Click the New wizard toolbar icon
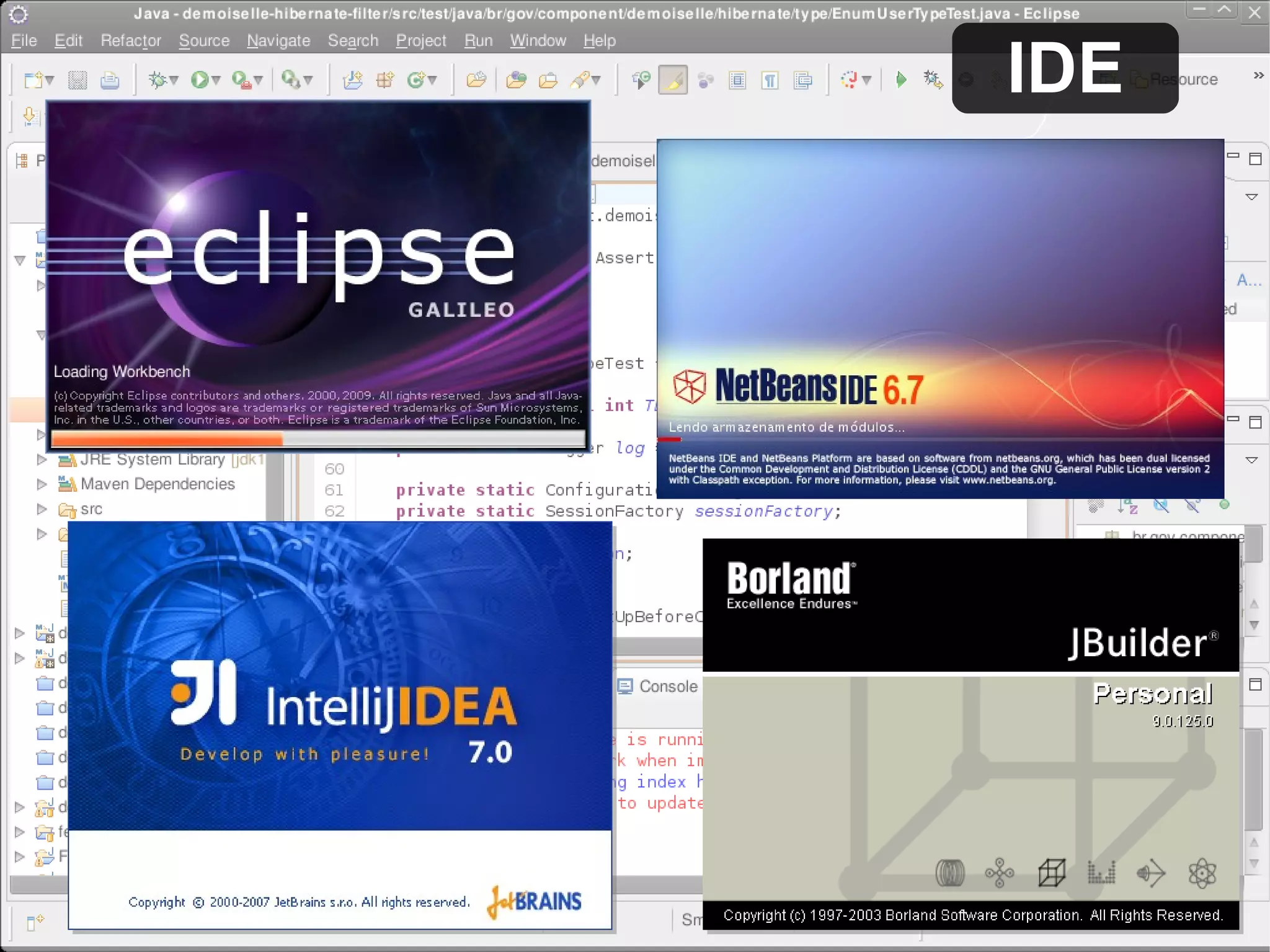The image size is (1270, 952). [x=33, y=79]
